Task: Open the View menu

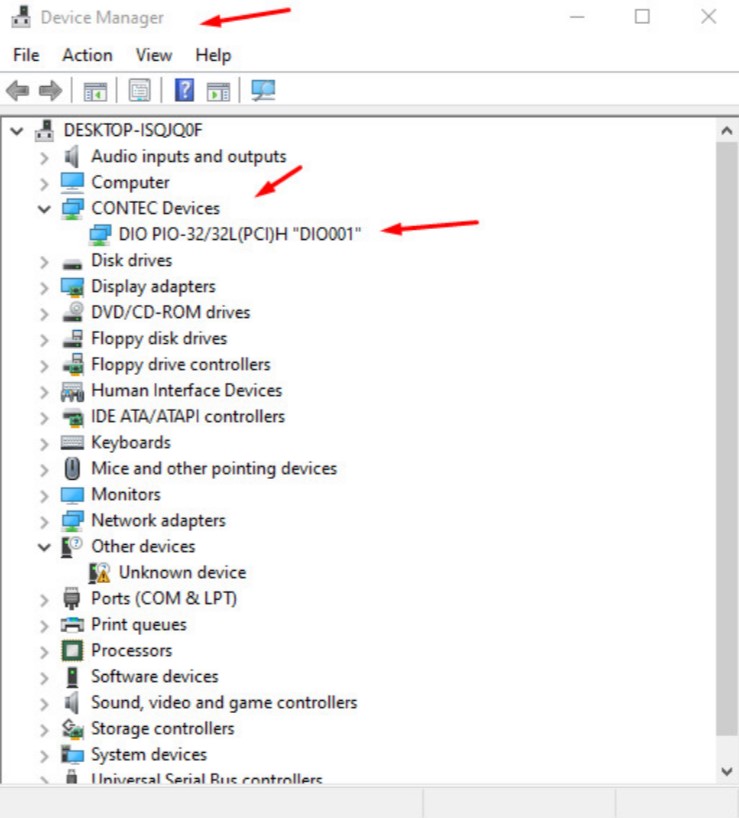Action: tap(154, 55)
